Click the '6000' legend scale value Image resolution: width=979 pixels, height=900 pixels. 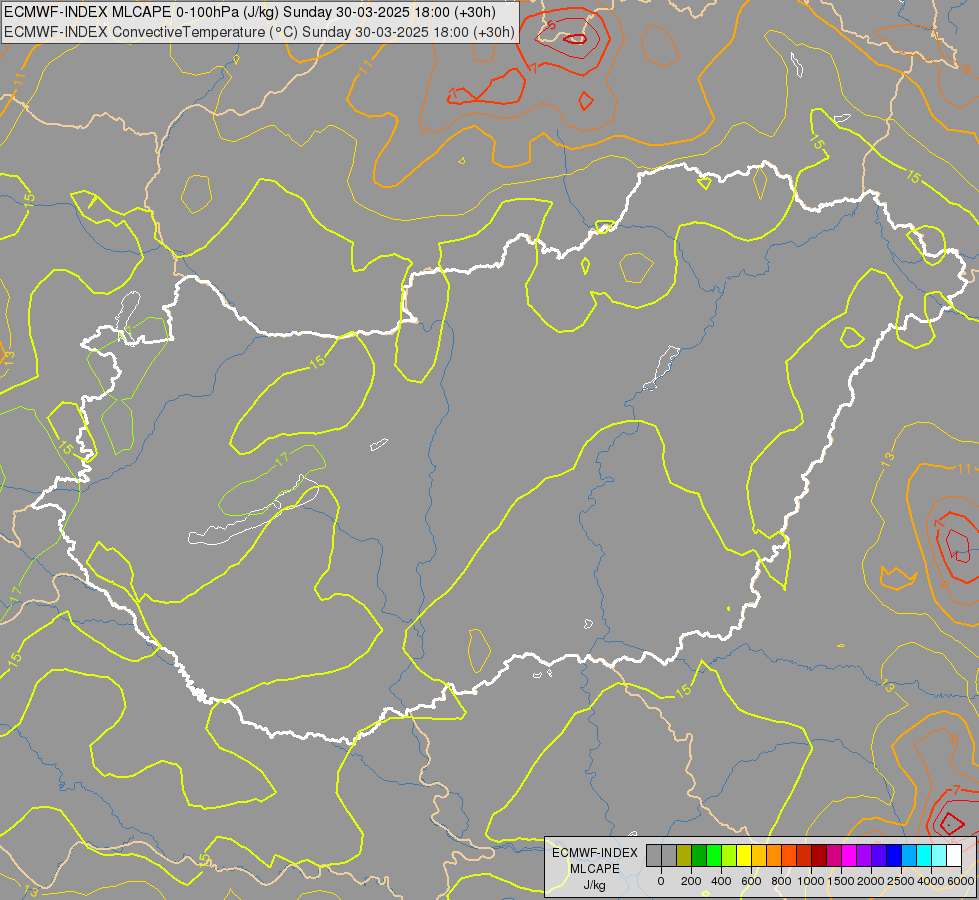[x=961, y=881]
